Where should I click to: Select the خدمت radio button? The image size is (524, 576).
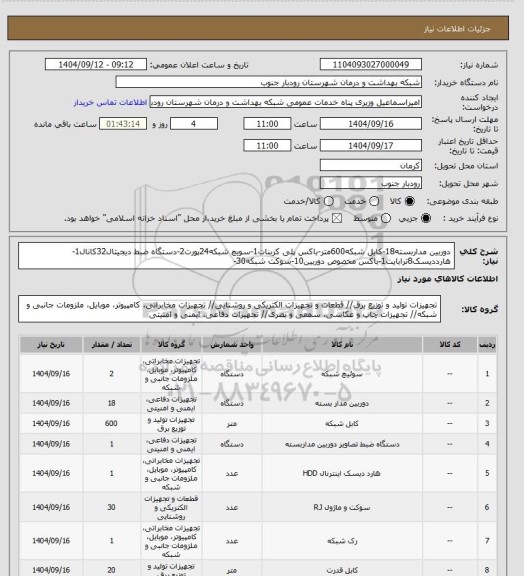(374, 201)
